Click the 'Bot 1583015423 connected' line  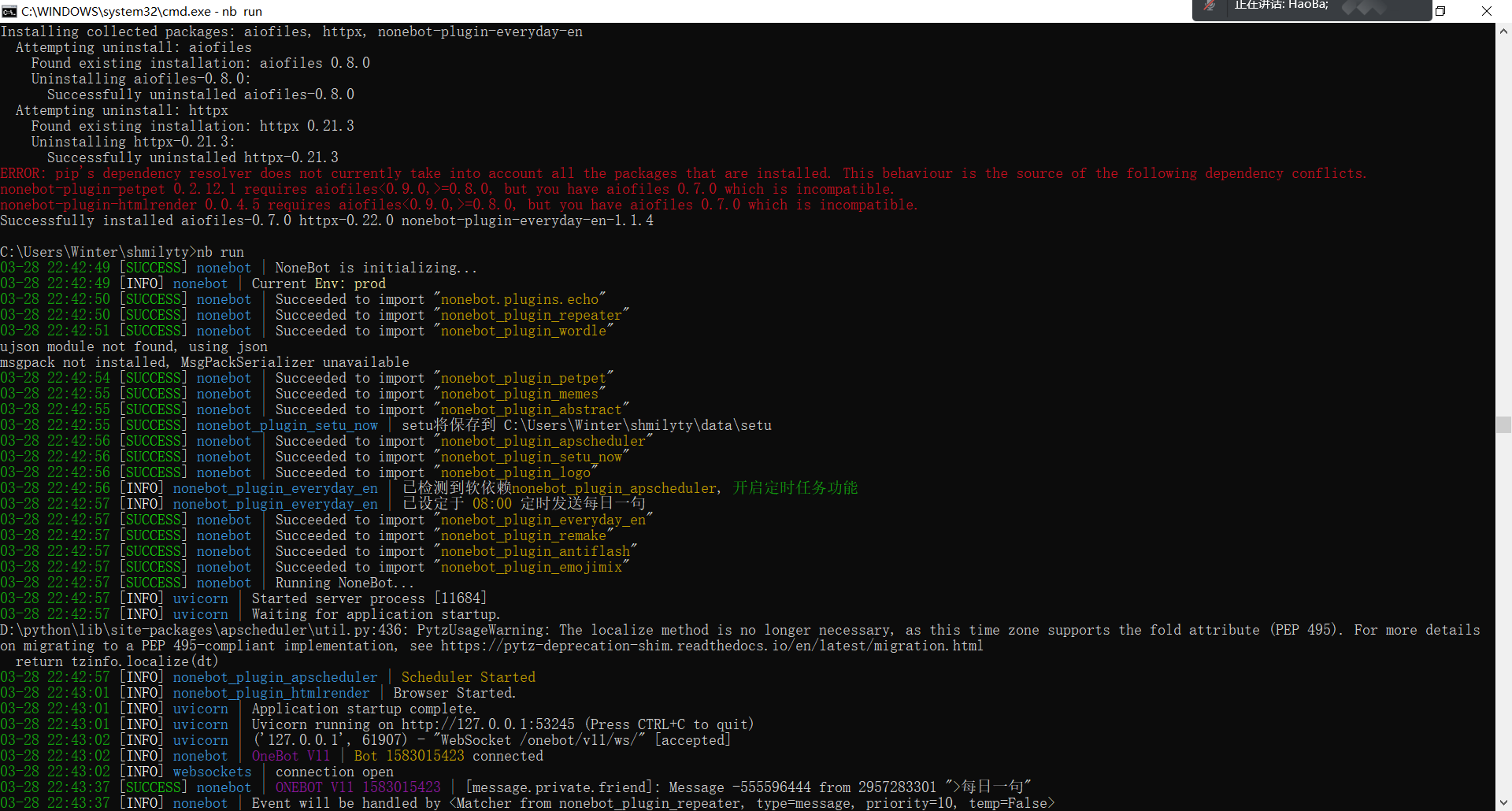(x=449, y=755)
